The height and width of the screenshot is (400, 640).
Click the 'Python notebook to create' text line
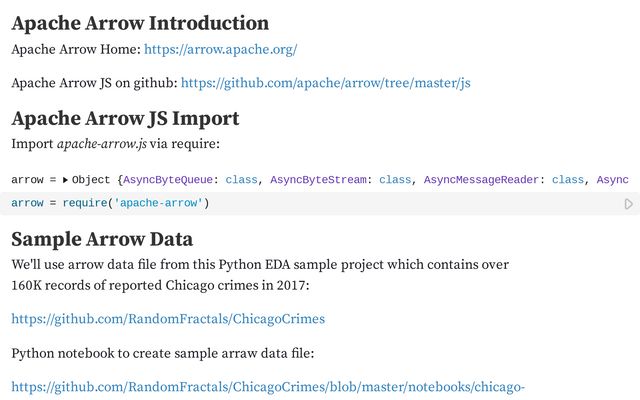click(x=163, y=353)
